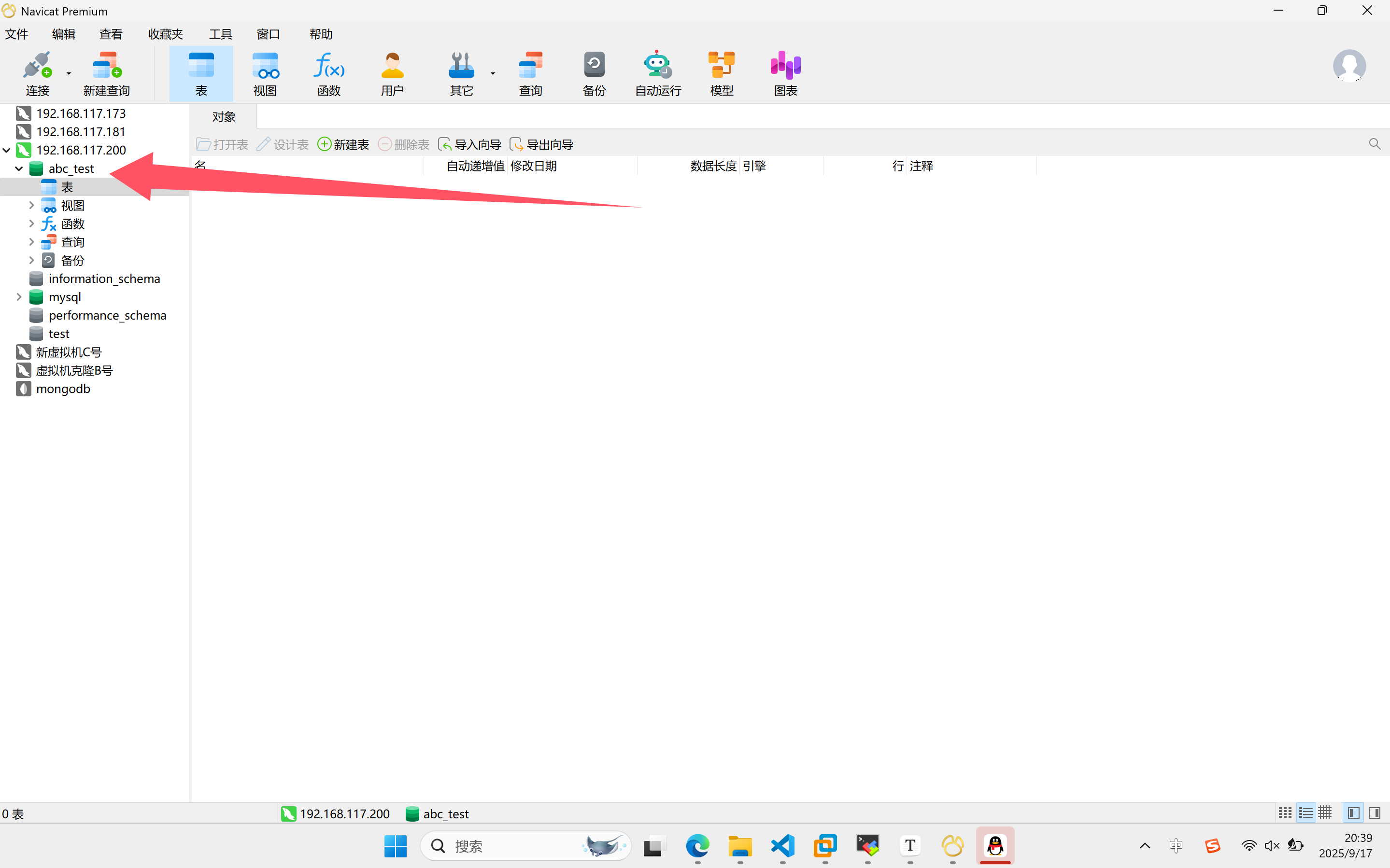Screen dimensions: 1390x868
Task: Toggle the right information pane button
Action: coord(1374,813)
